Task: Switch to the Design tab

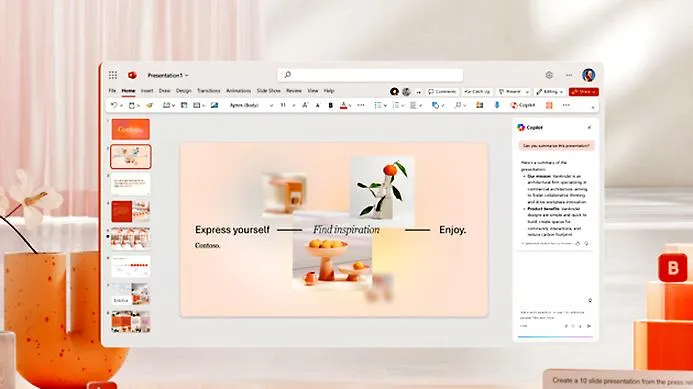Action: click(x=184, y=91)
